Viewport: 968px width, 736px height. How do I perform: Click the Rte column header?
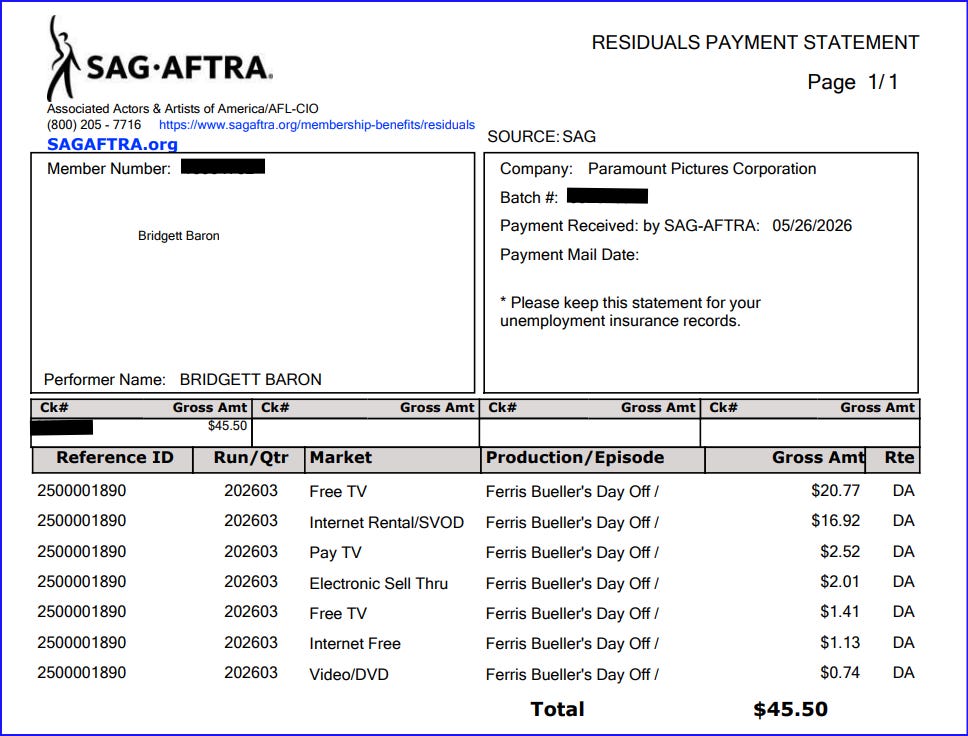899,458
